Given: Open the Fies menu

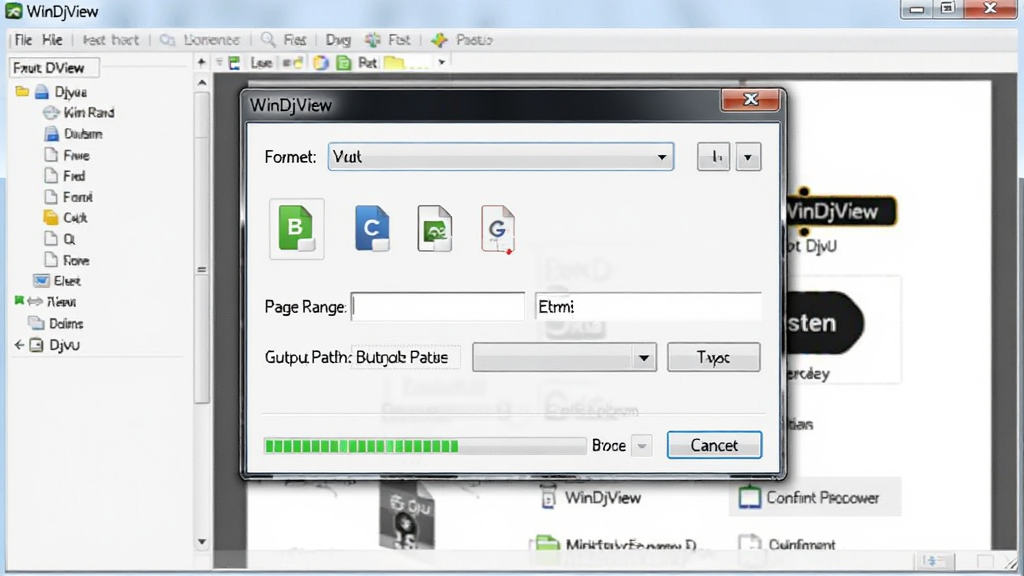Looking at the screenshot, I should coord(295,40).
